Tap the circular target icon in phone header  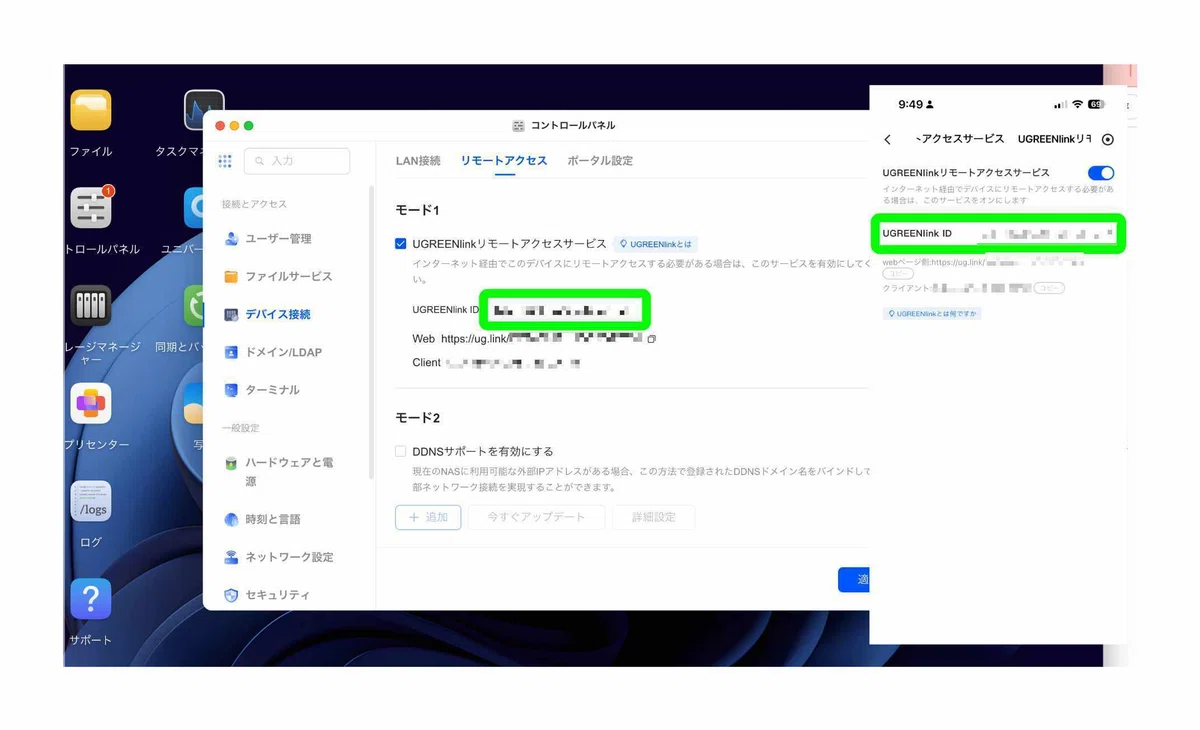pos(1107,139)
